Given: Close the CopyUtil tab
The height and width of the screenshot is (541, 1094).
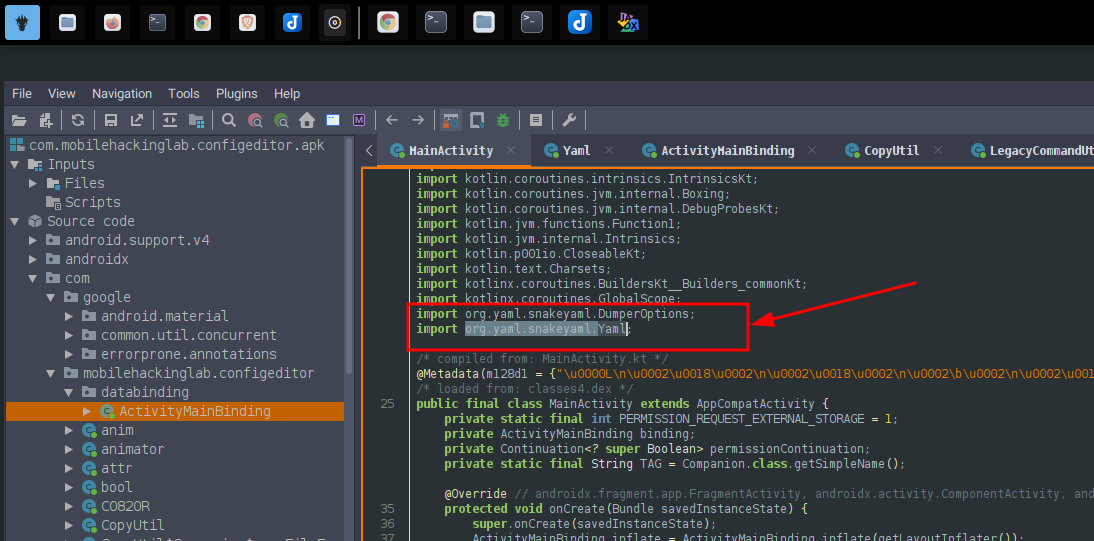Looking at the screenshot, I should click(x=937, y=151).
